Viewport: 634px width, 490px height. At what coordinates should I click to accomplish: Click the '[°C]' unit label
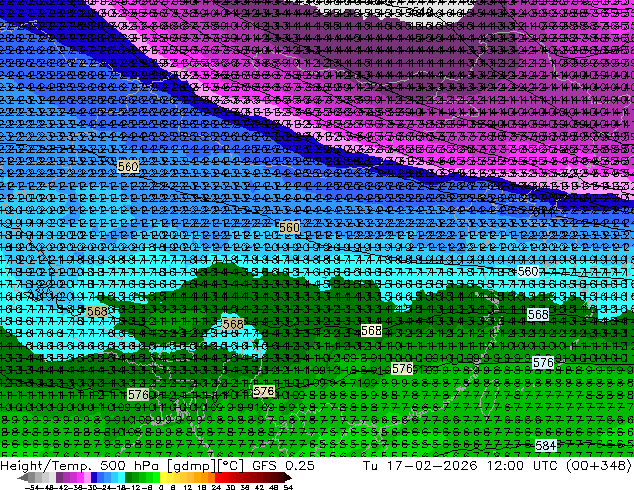[x=231, y=466]
